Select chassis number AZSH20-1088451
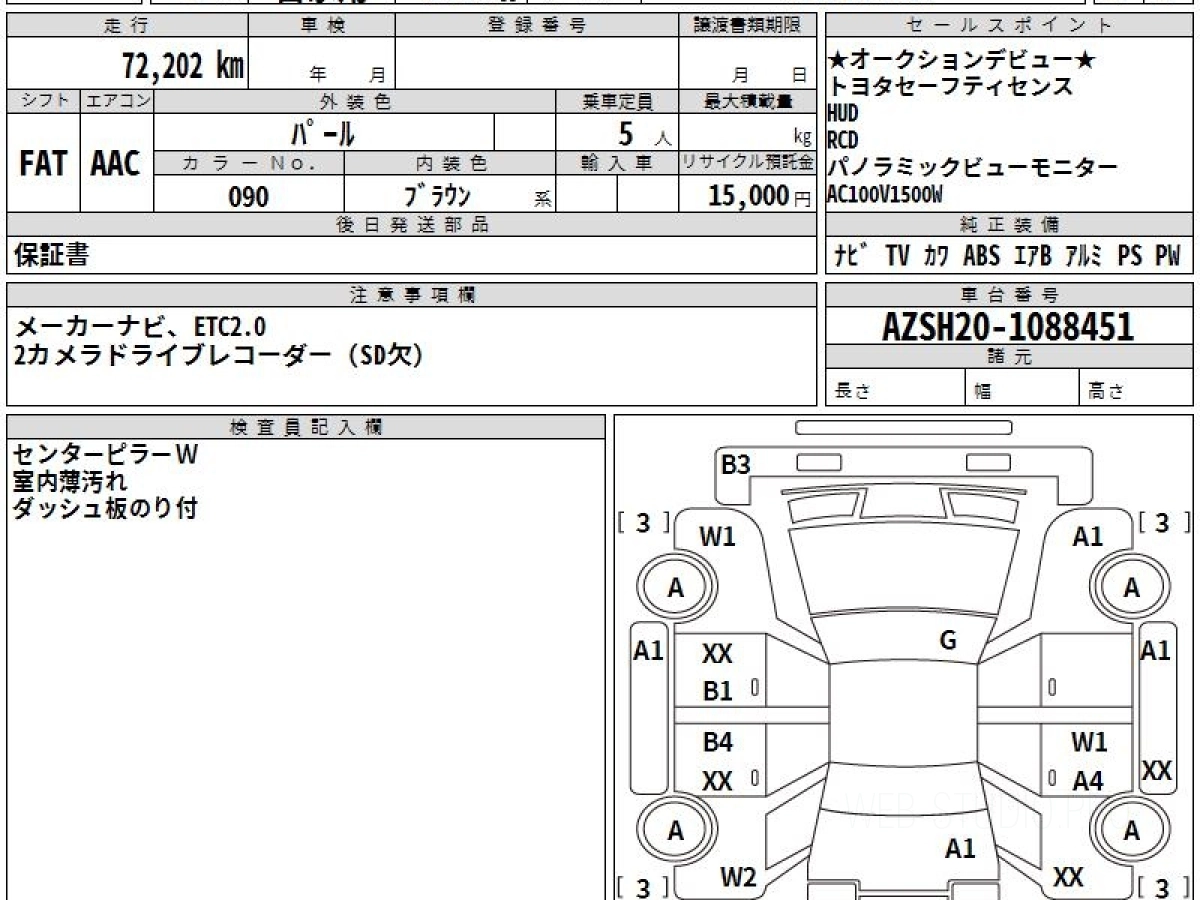The image size is (1200, 900). coord(1008,327)
